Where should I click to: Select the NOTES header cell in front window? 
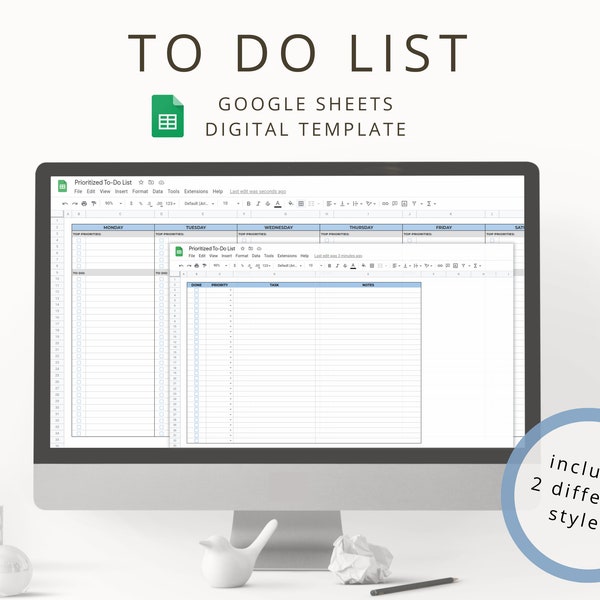pos(368,285)
